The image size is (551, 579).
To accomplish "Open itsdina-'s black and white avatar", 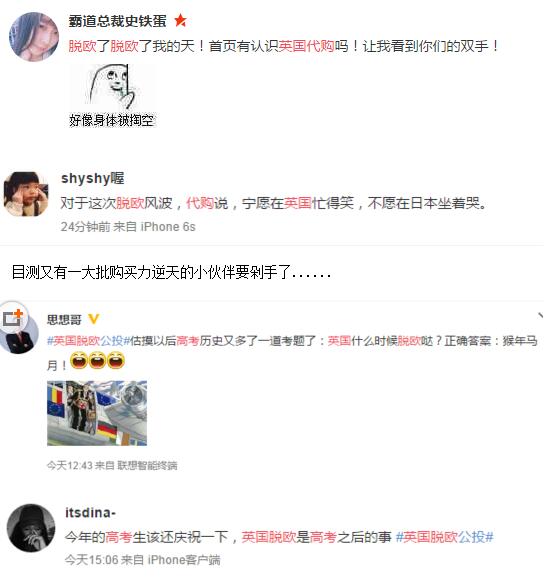I will tap(31, 528).
